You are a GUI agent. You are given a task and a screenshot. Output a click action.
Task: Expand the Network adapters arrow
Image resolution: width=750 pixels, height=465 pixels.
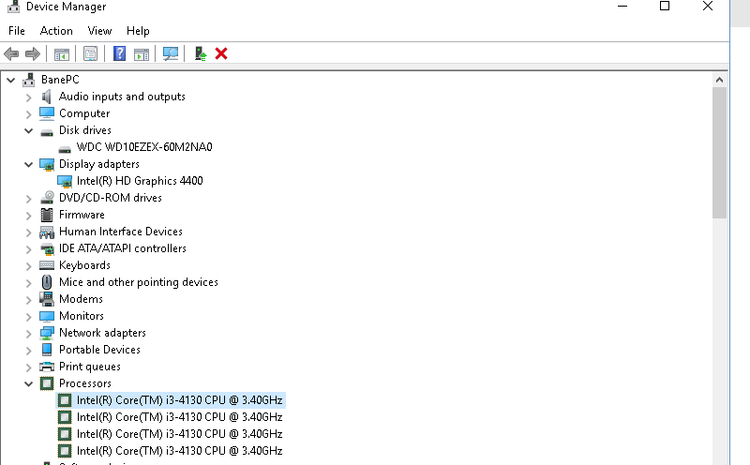point(29,333)
